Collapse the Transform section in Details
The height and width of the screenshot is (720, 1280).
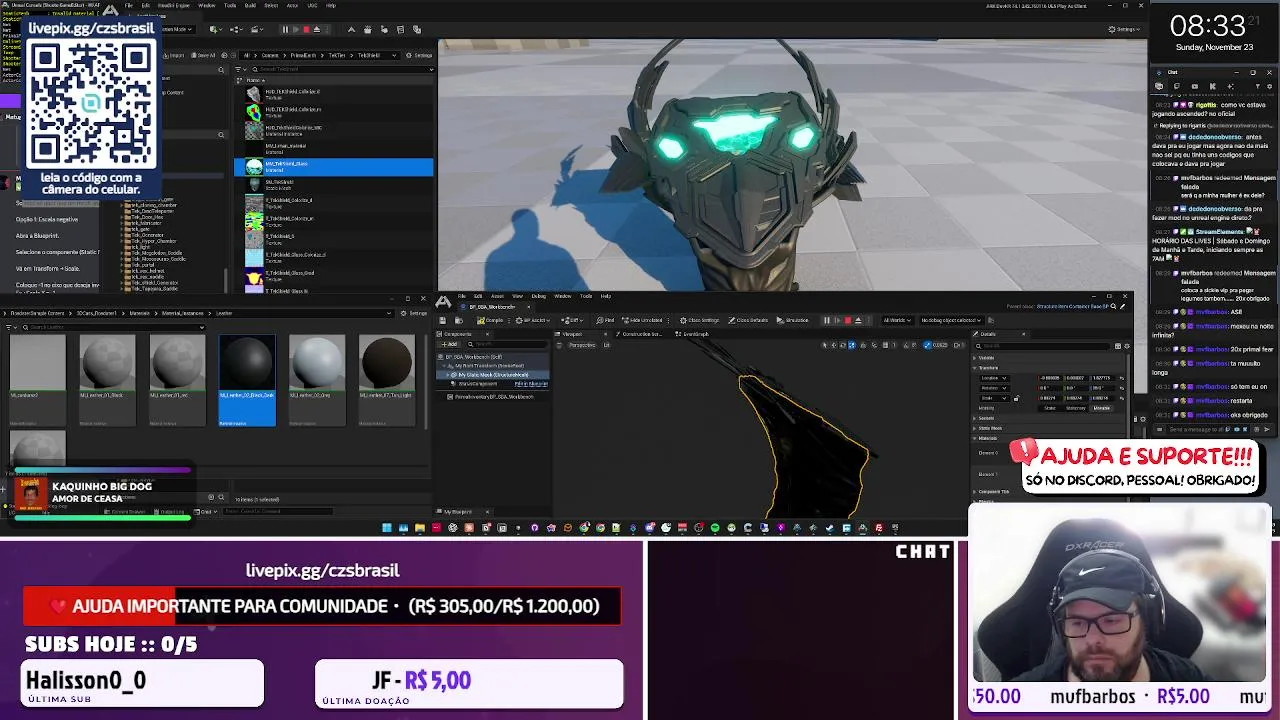(x=974, y=368)
